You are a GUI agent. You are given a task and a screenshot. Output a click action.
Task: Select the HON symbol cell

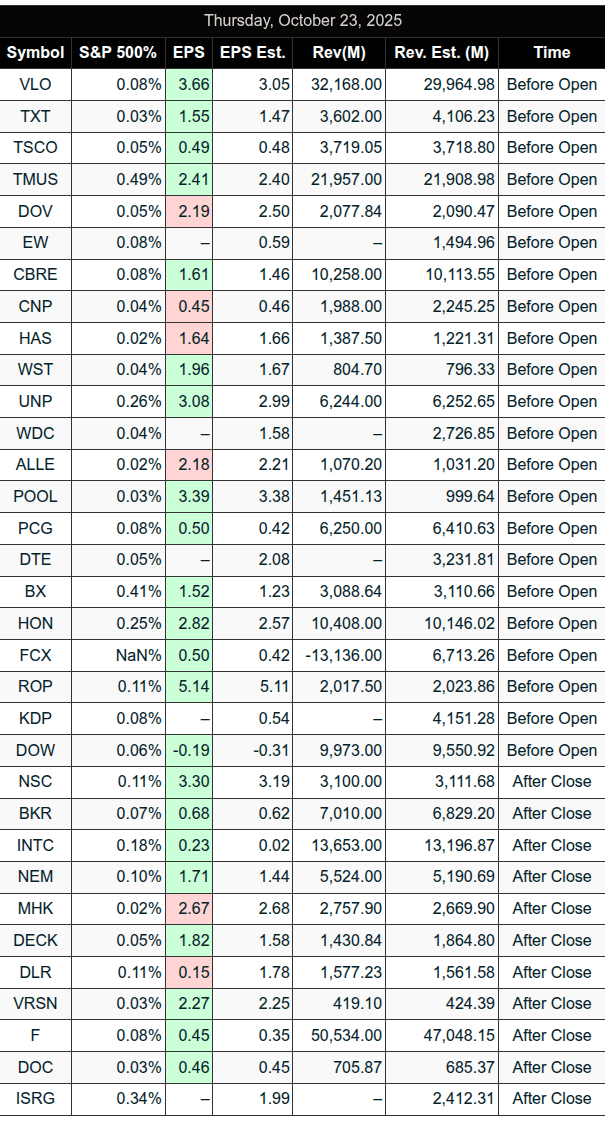click(36, 623)
